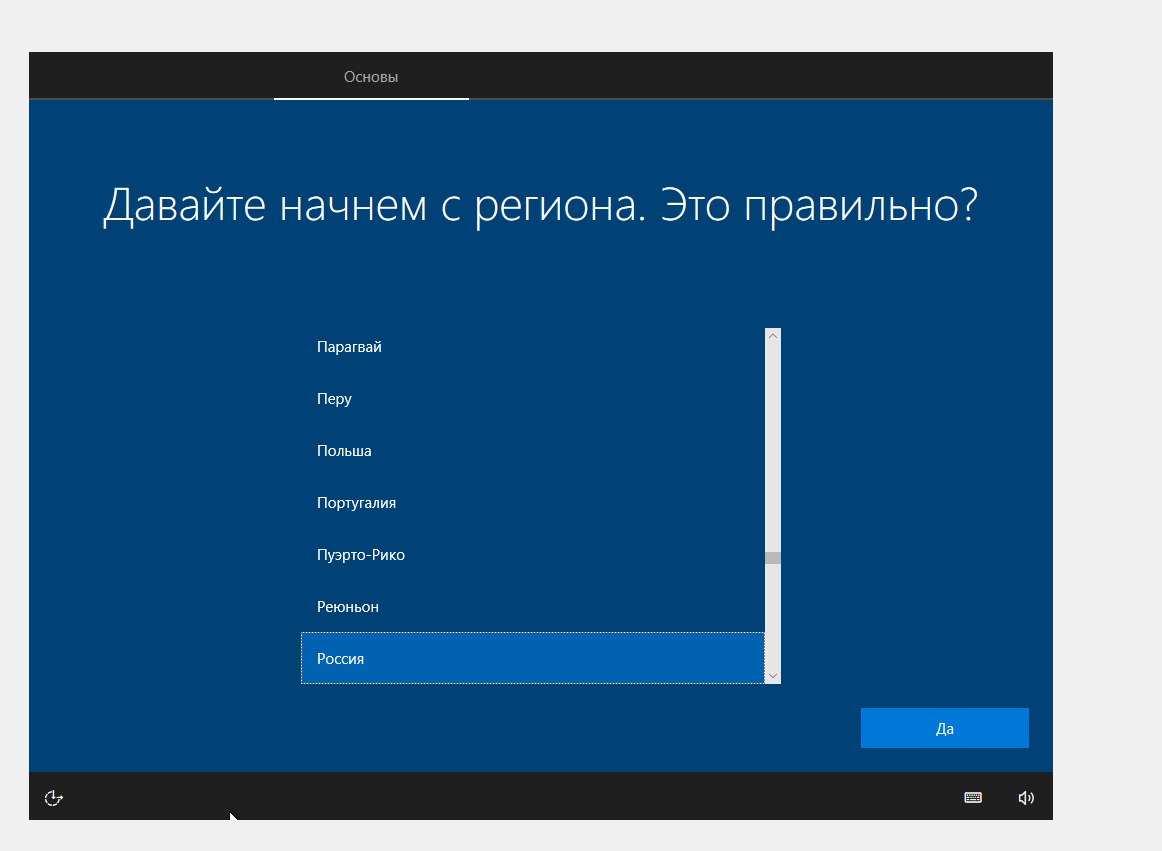Click the volume speaker icon
This screenshot has width=1162, height=851.
tap(1026, 798)
